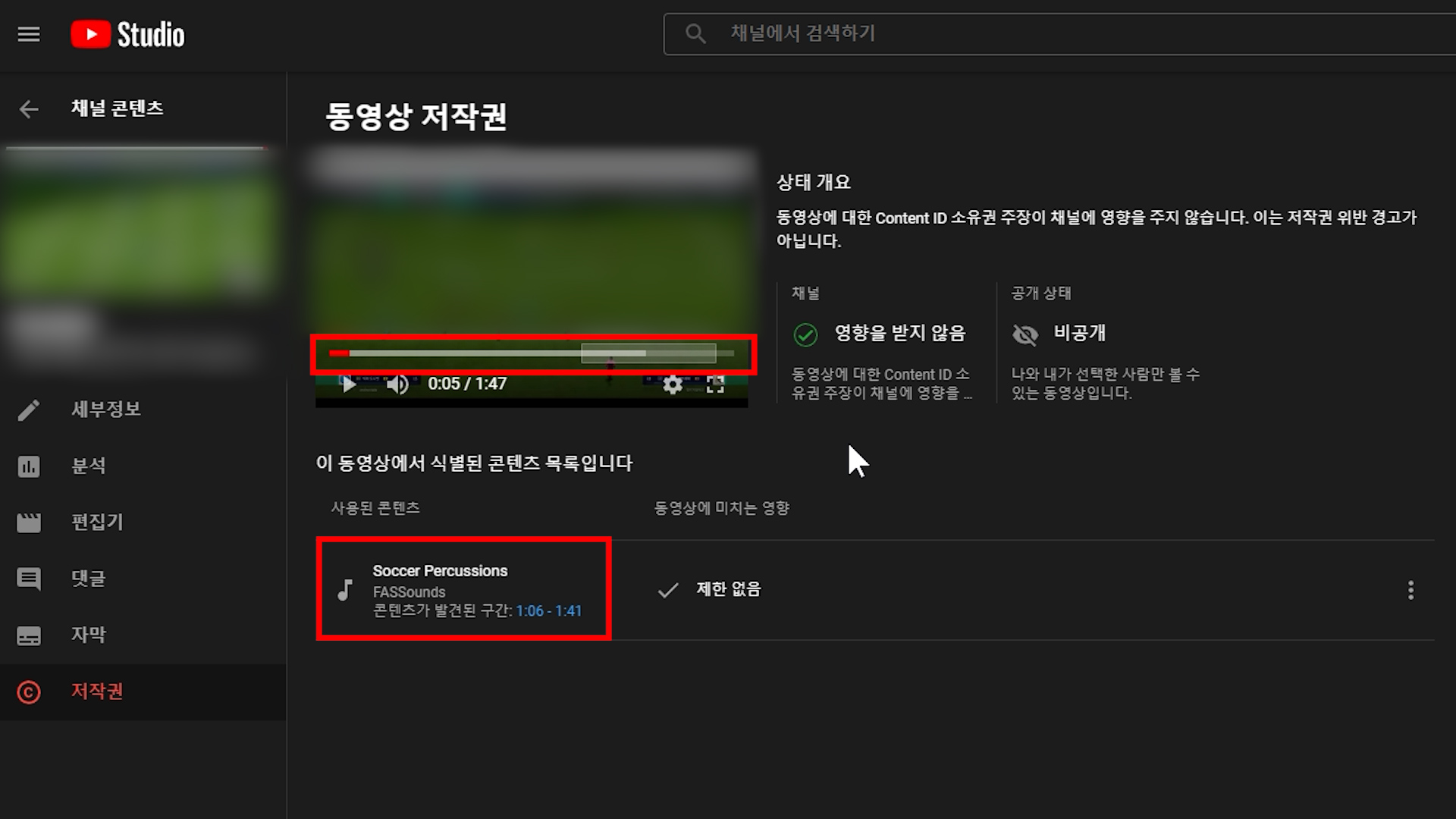Image resolution: width=1456 pixels, height=819 pixels.
Task: Click the video progress bar
Action: point(531,353)
